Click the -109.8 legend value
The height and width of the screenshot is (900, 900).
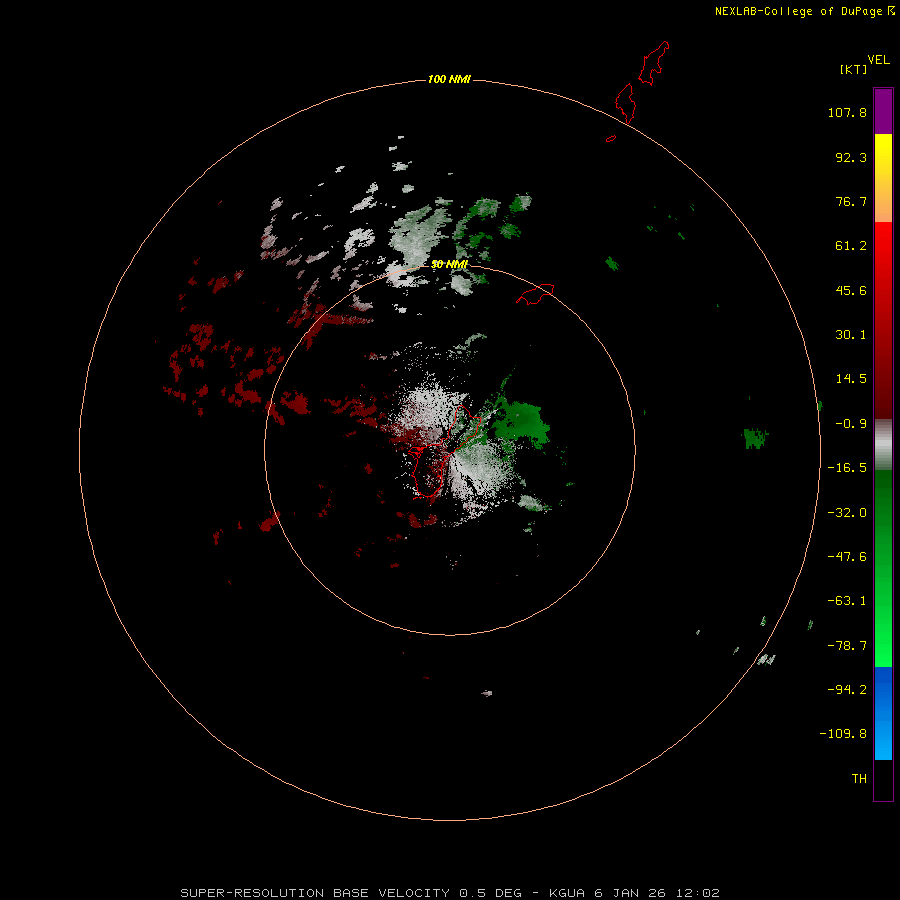tap(843, 734)
